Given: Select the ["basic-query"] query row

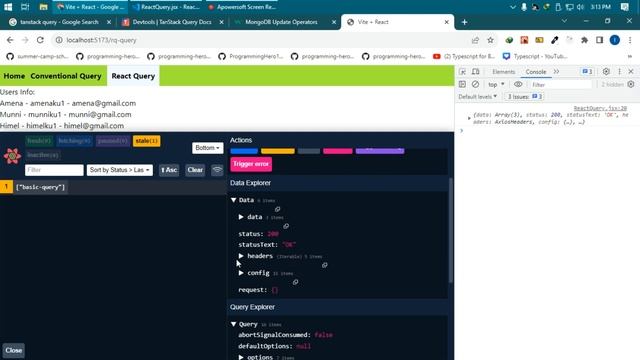Looking at the screenshot, I should click(112, 187).
